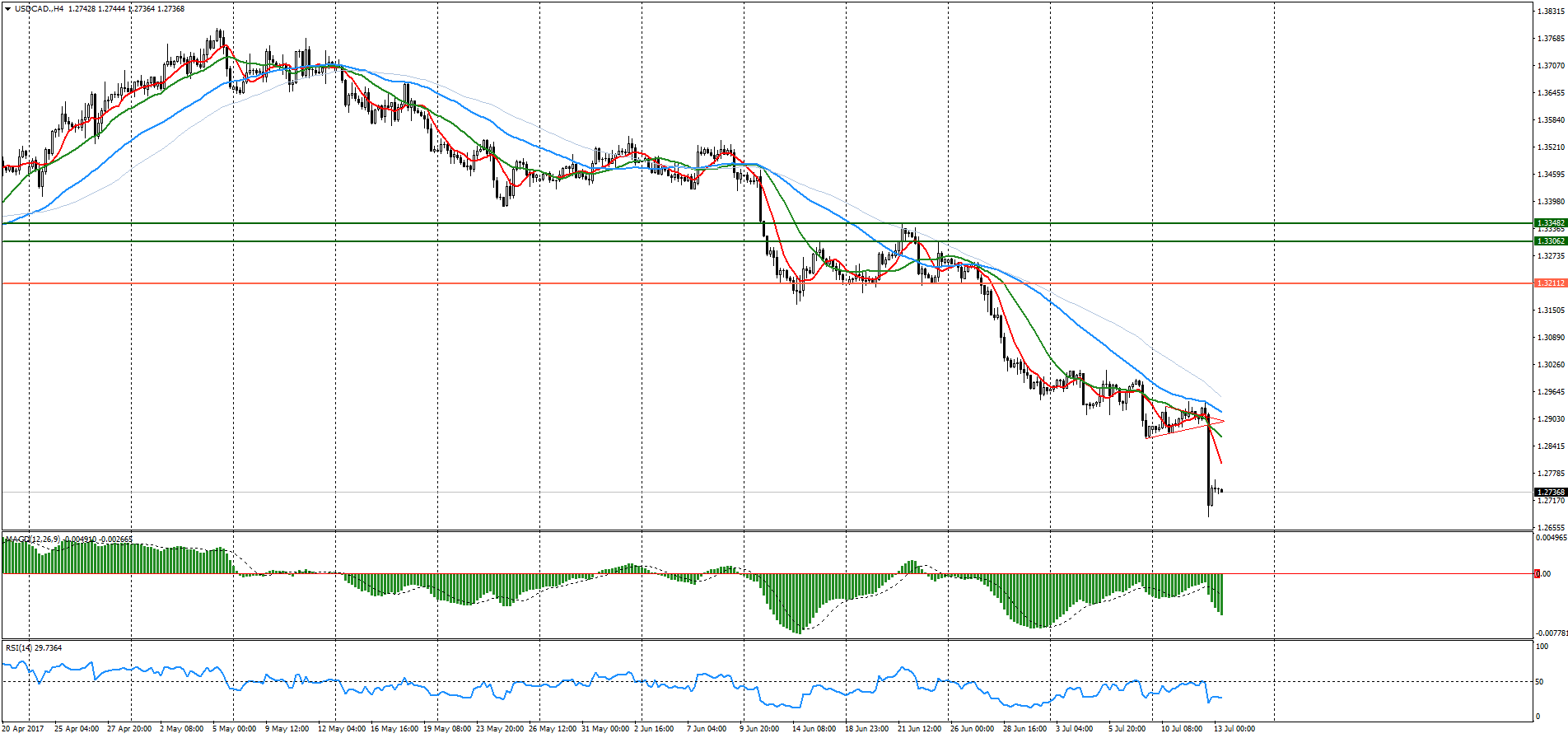This screenshot has height=738, width=1568.
Task: Click the MACD 0.004965 scale value
Action: [x=1551, y=538]
